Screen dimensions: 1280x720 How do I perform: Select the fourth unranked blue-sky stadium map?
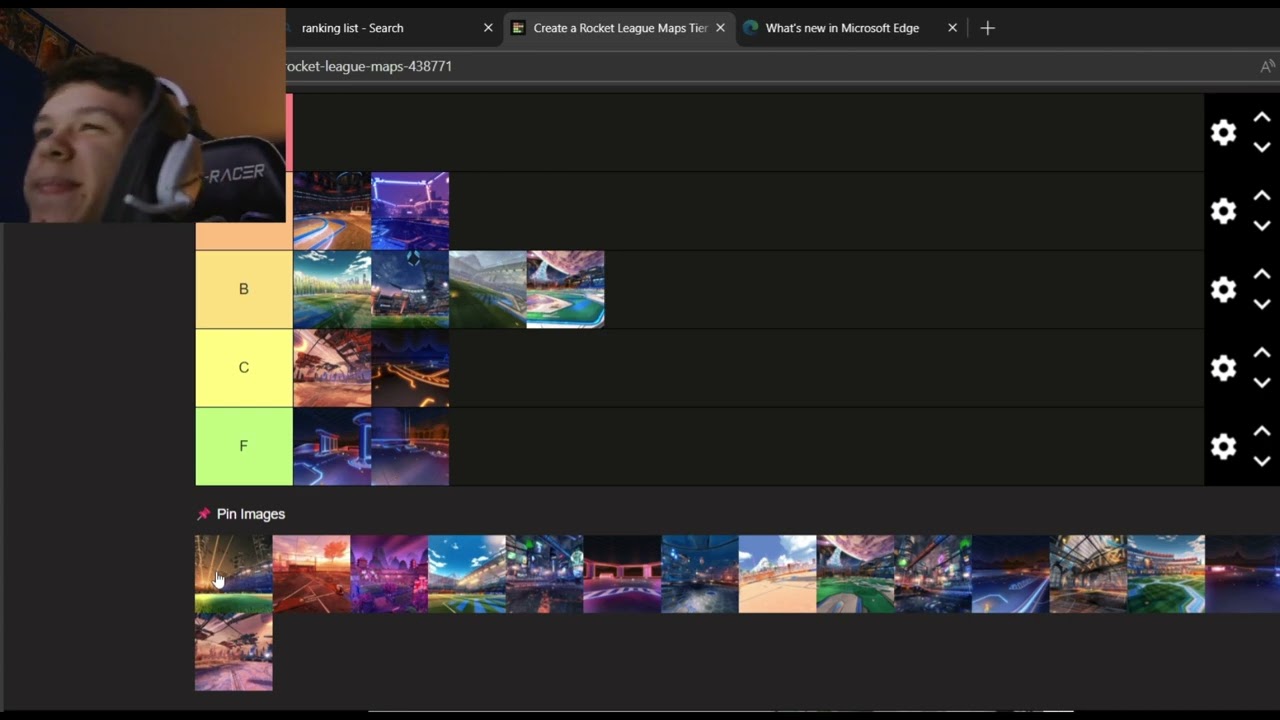(467, 574)
